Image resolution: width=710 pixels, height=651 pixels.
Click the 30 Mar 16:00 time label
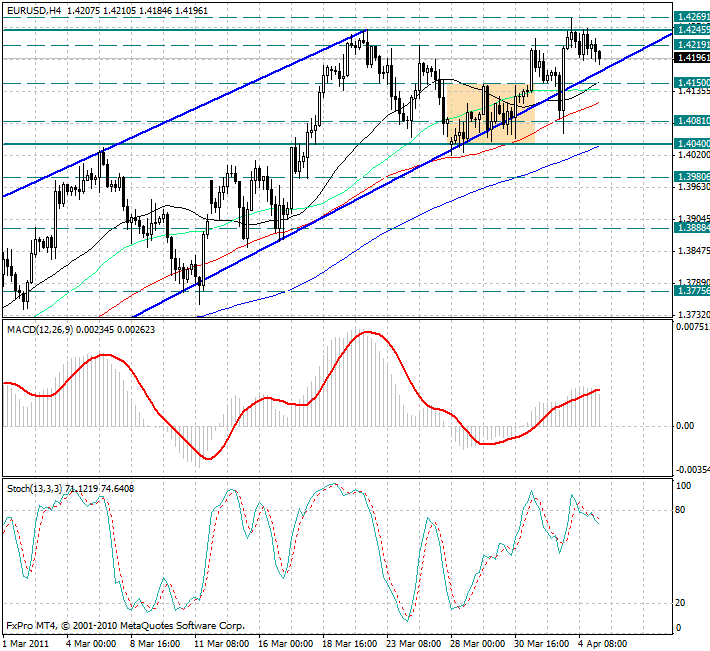point(542,644)
